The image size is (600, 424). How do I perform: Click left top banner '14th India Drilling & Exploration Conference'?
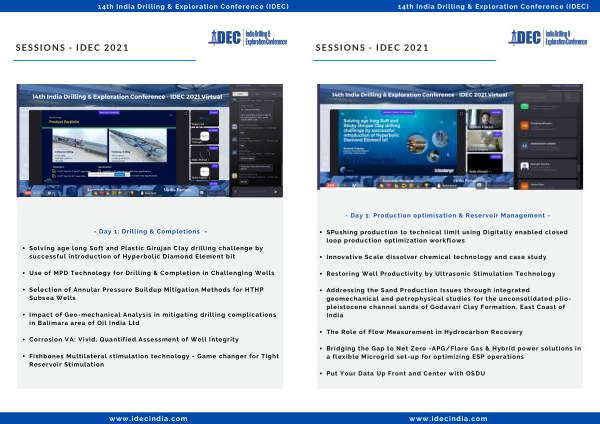tap(193, 7)
